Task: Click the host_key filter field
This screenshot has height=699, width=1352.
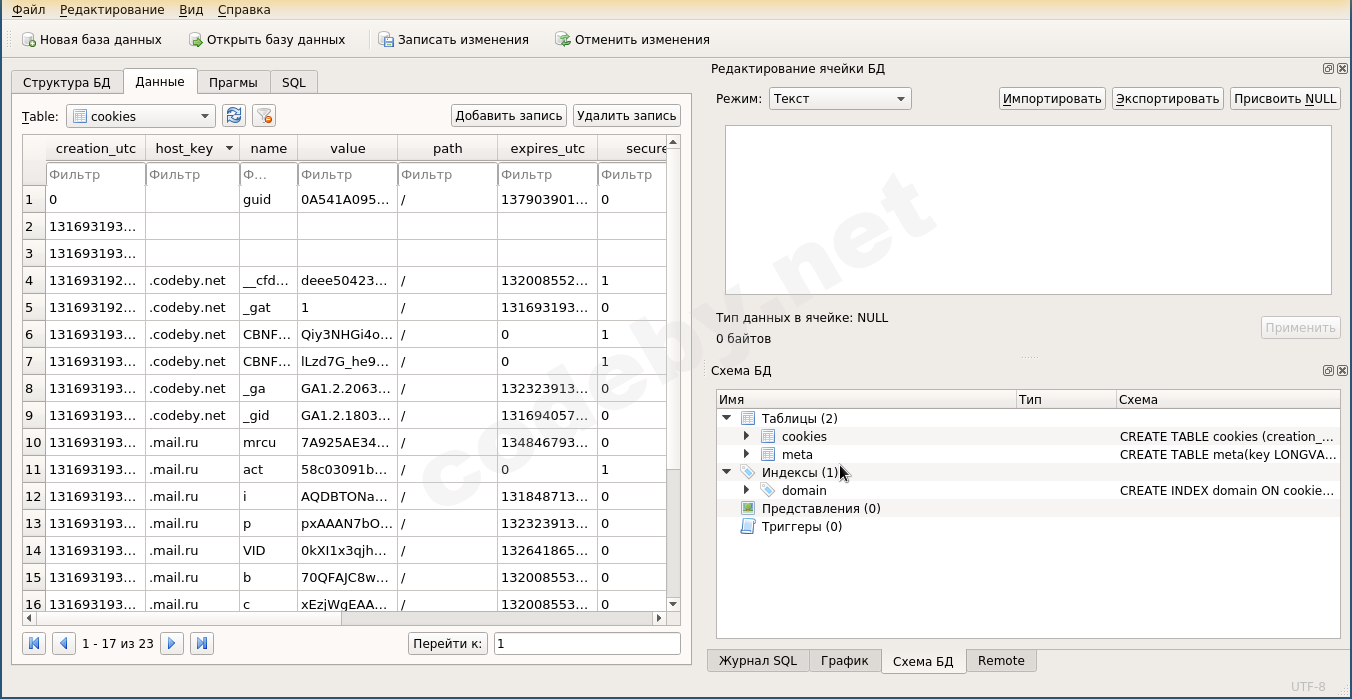Action: (x=192, y=175)
